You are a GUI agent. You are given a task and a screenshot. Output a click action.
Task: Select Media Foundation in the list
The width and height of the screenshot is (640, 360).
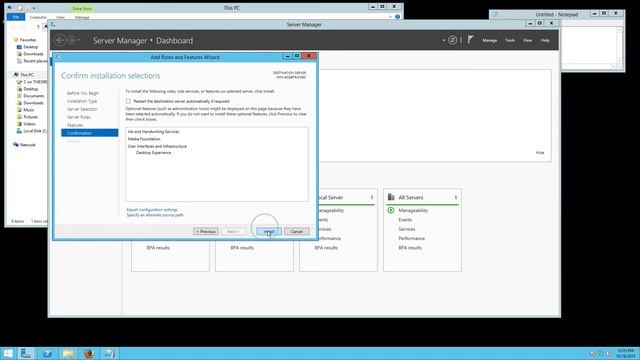(144, 139)
